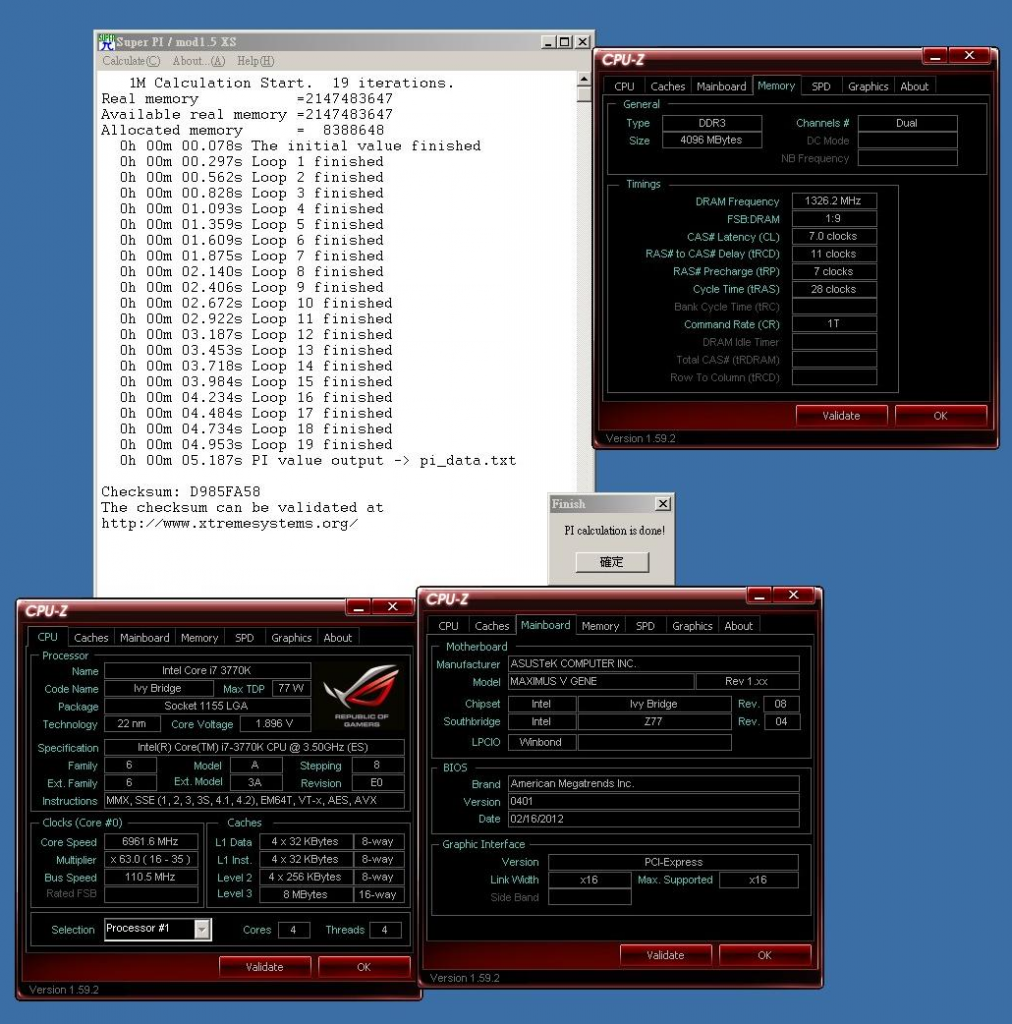The image size is (1012, 1024).
Task: Go to SPD tab in Mainboard CPU-Z window
Action: tap(645, 626)
